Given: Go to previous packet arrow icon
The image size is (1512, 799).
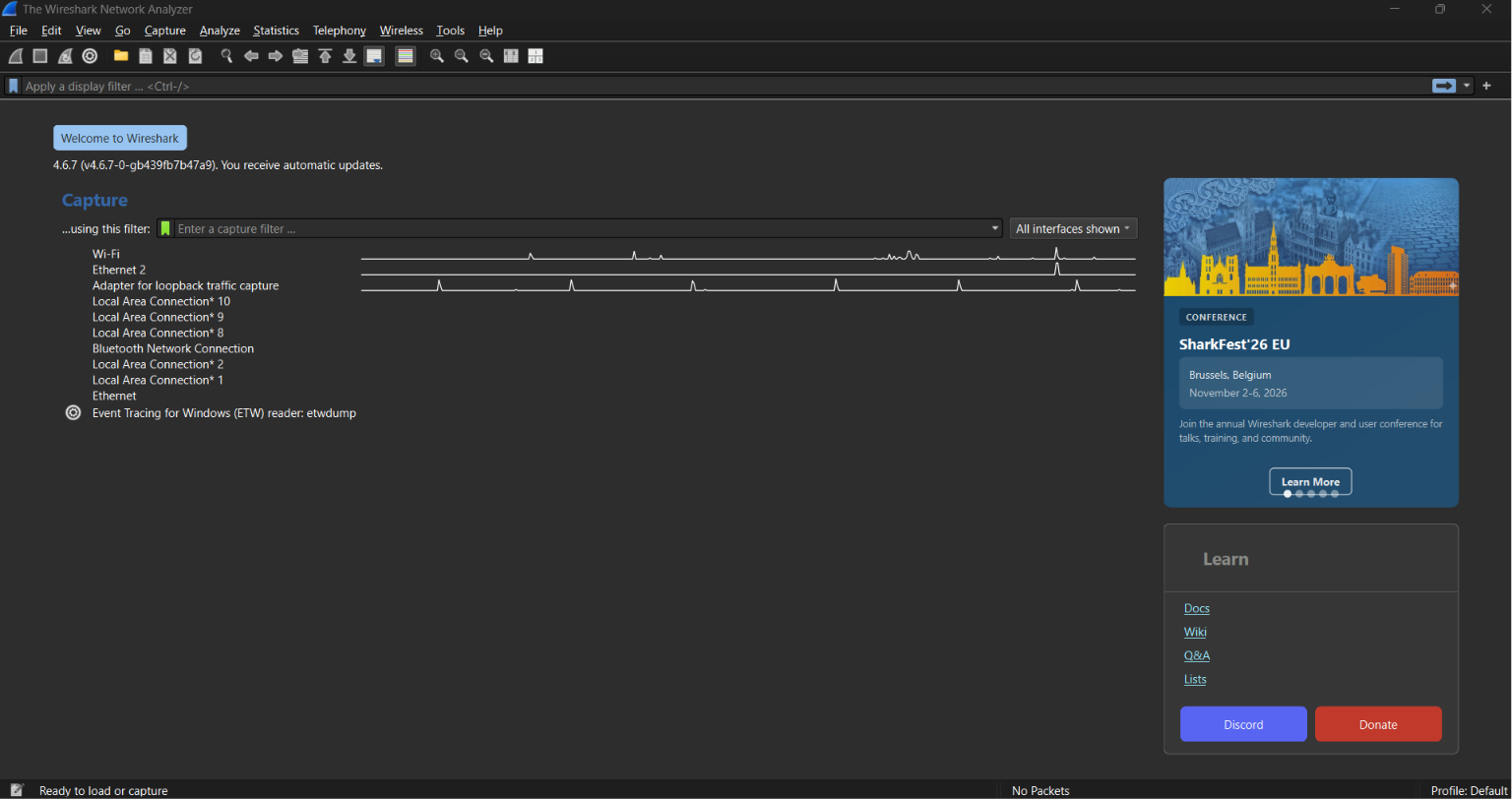Looking at the screenshot, I should tap(251, 56).
